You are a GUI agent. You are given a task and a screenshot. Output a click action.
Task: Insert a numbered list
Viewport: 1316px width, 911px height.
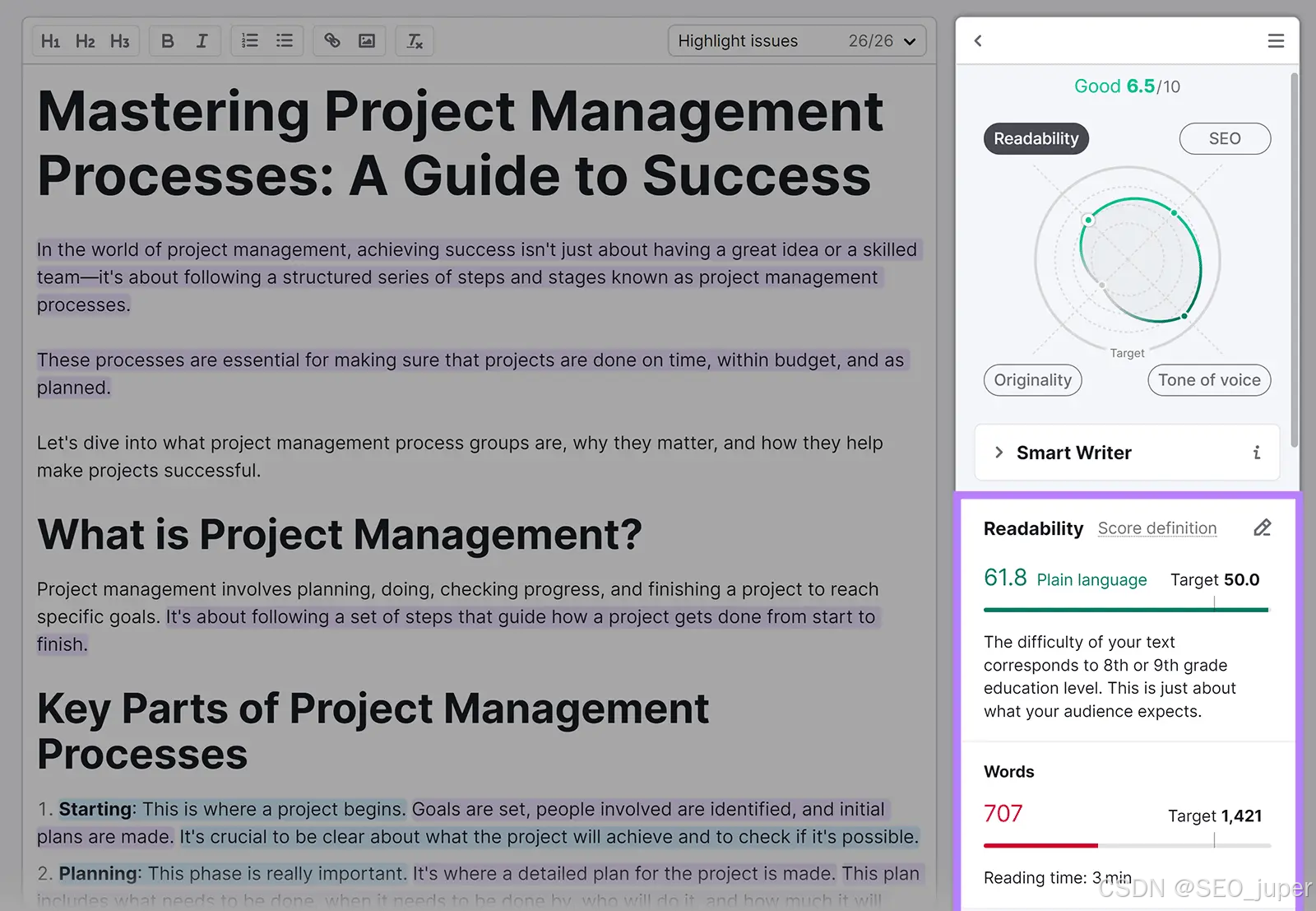coord(250,40)
